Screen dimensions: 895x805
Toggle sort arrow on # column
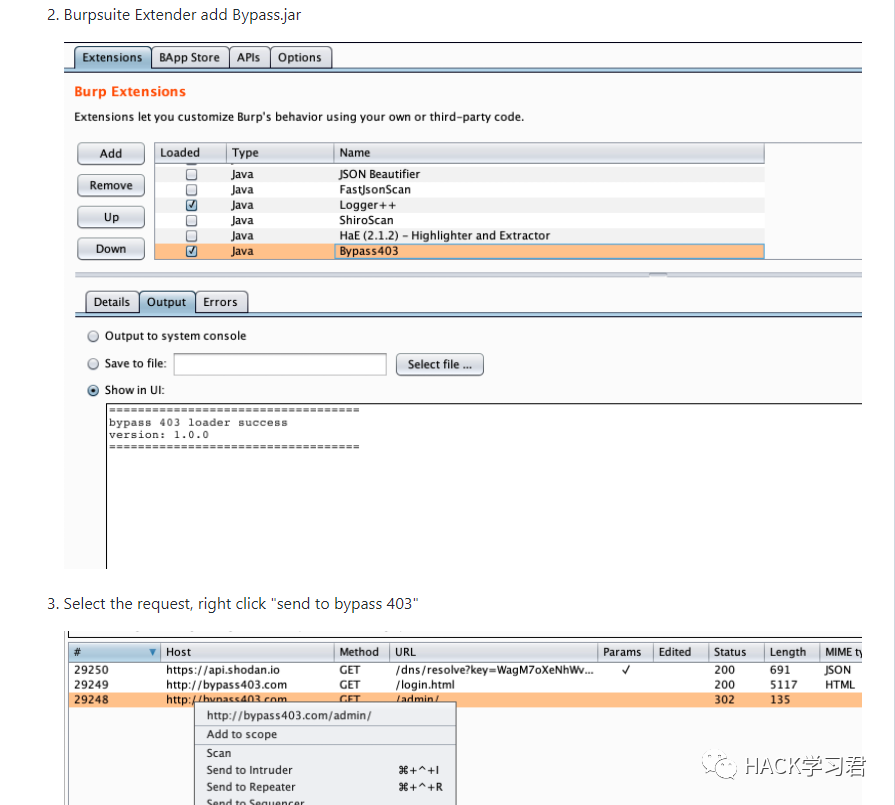coord(152,652)
